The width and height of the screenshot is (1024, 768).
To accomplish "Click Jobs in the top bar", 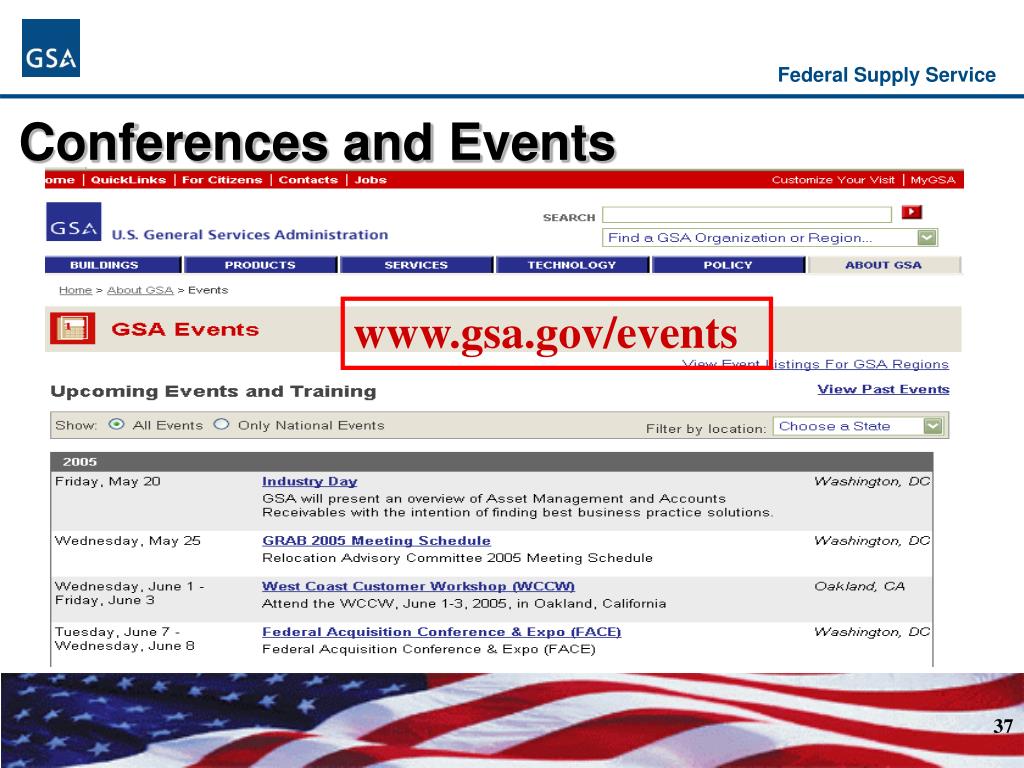I will [x=370, y=180].
